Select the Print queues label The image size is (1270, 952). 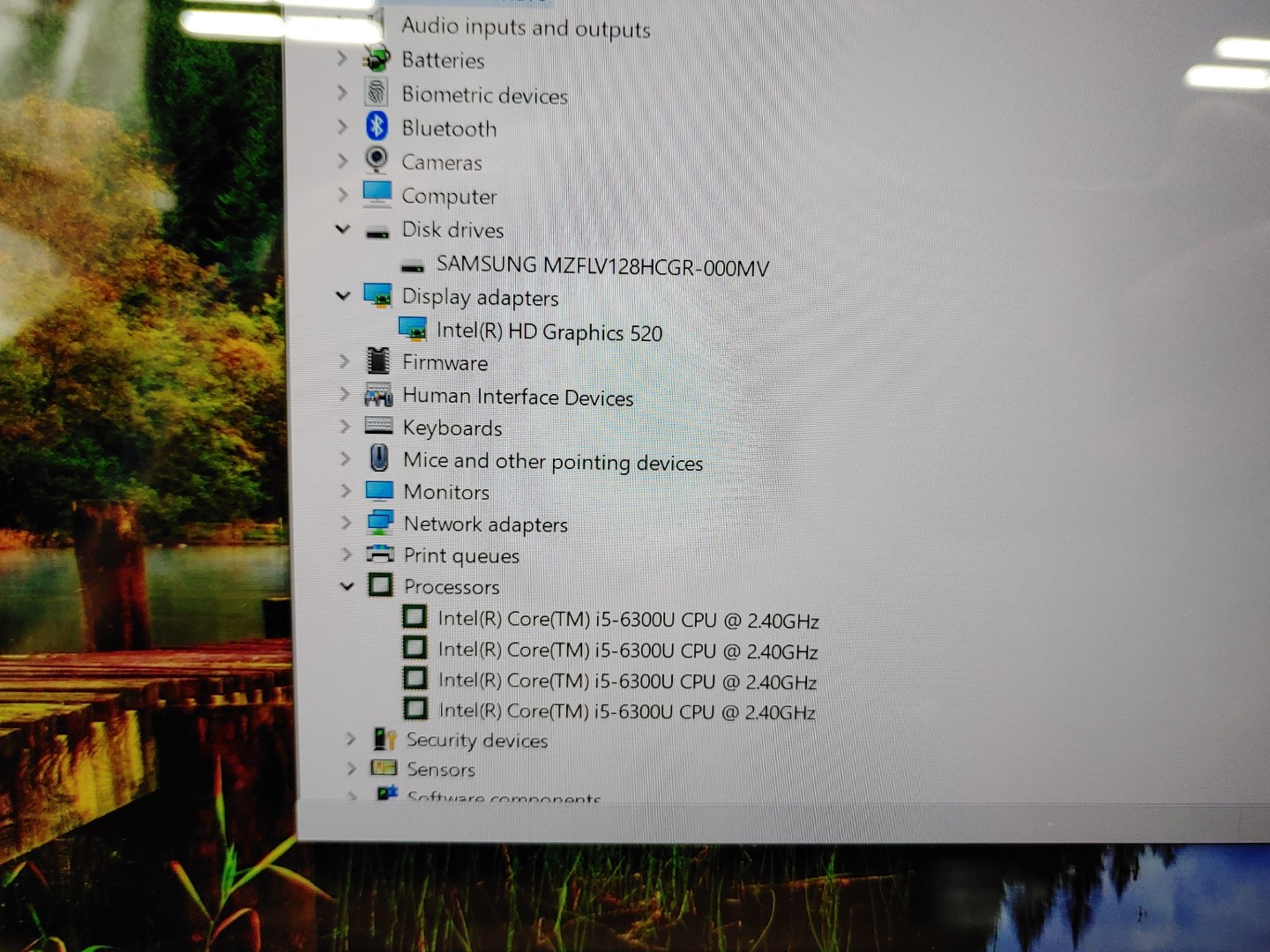(x=461, y=556)
